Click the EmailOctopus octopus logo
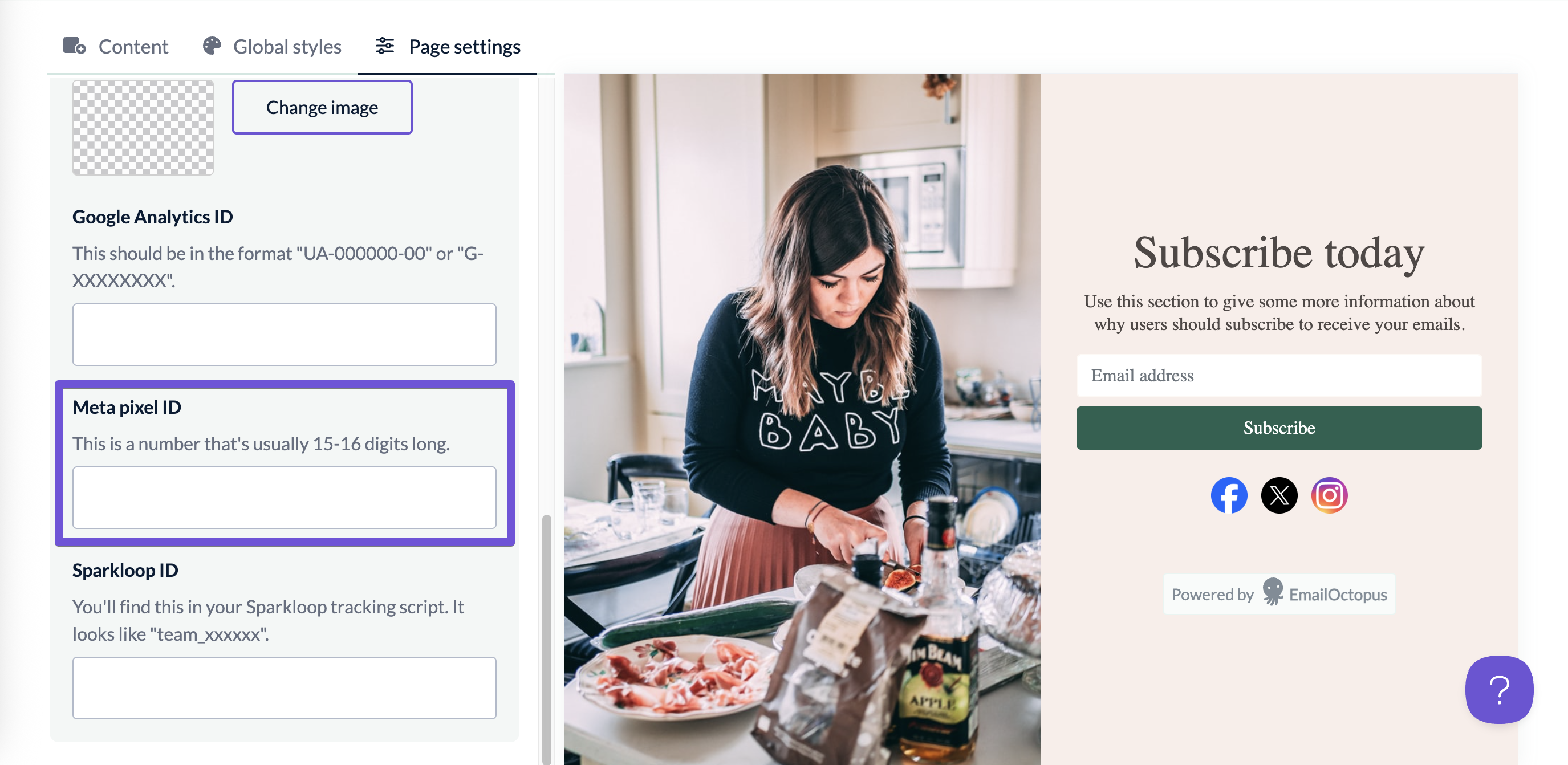 point(1272,592)
